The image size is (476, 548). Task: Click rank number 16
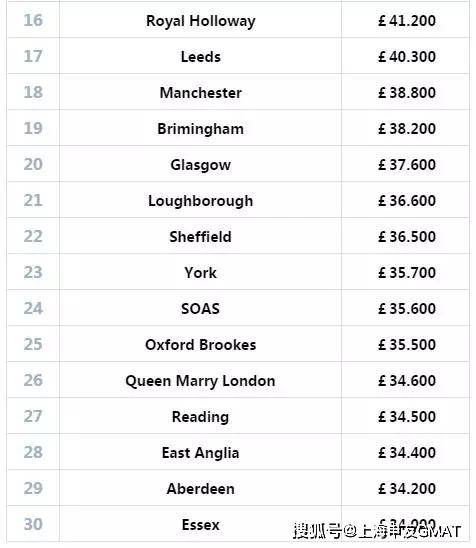pyautogui.click(x=33, y=20)
